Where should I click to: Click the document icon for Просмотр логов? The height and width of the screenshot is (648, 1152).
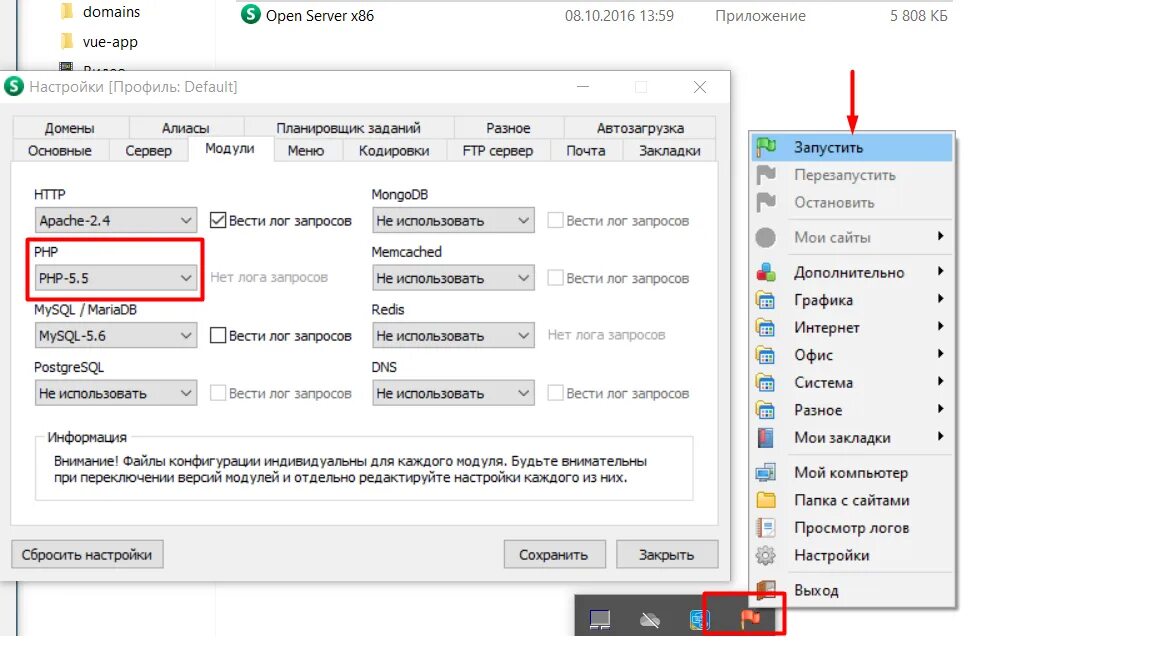coord(766,528)
